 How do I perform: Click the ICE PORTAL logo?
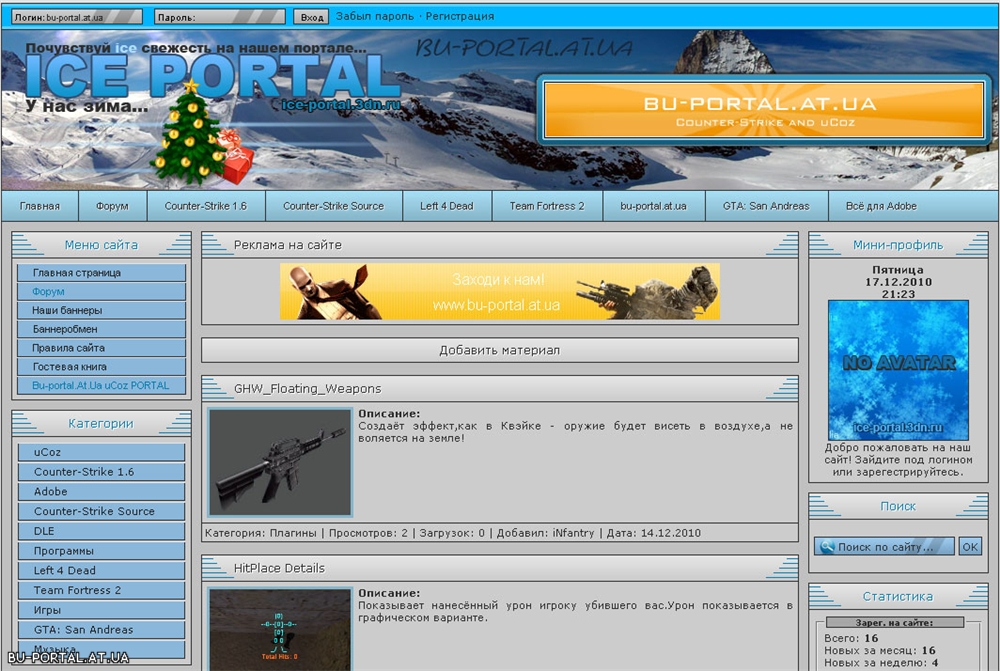coord(212,78)
